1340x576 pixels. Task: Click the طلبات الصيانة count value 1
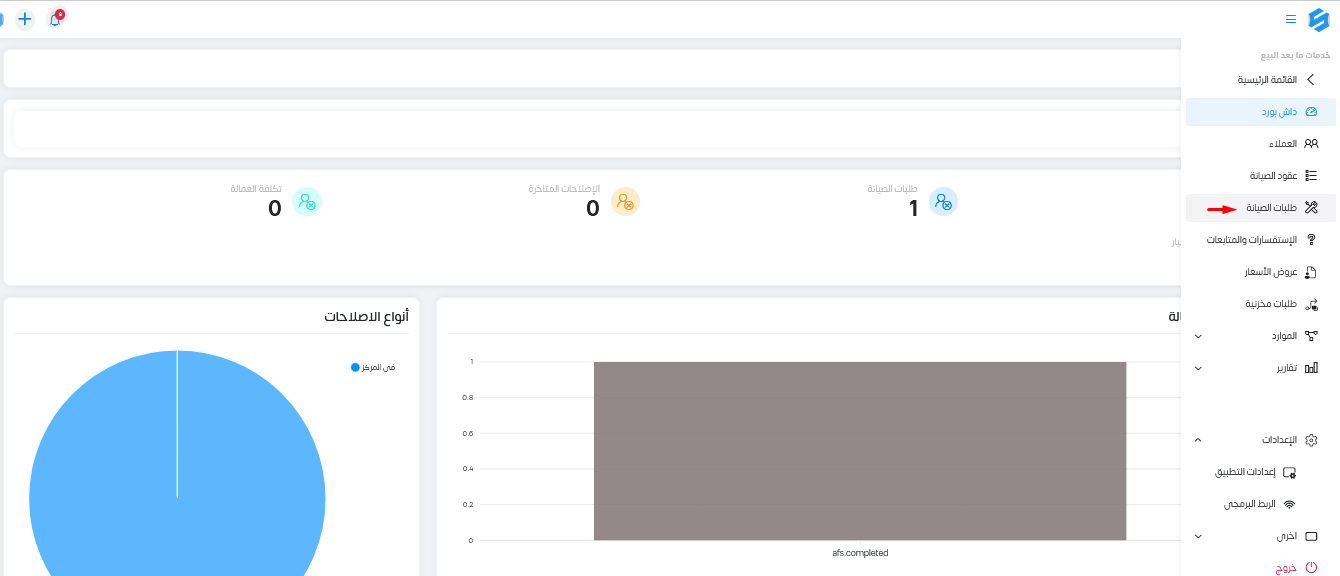(913, 209)
